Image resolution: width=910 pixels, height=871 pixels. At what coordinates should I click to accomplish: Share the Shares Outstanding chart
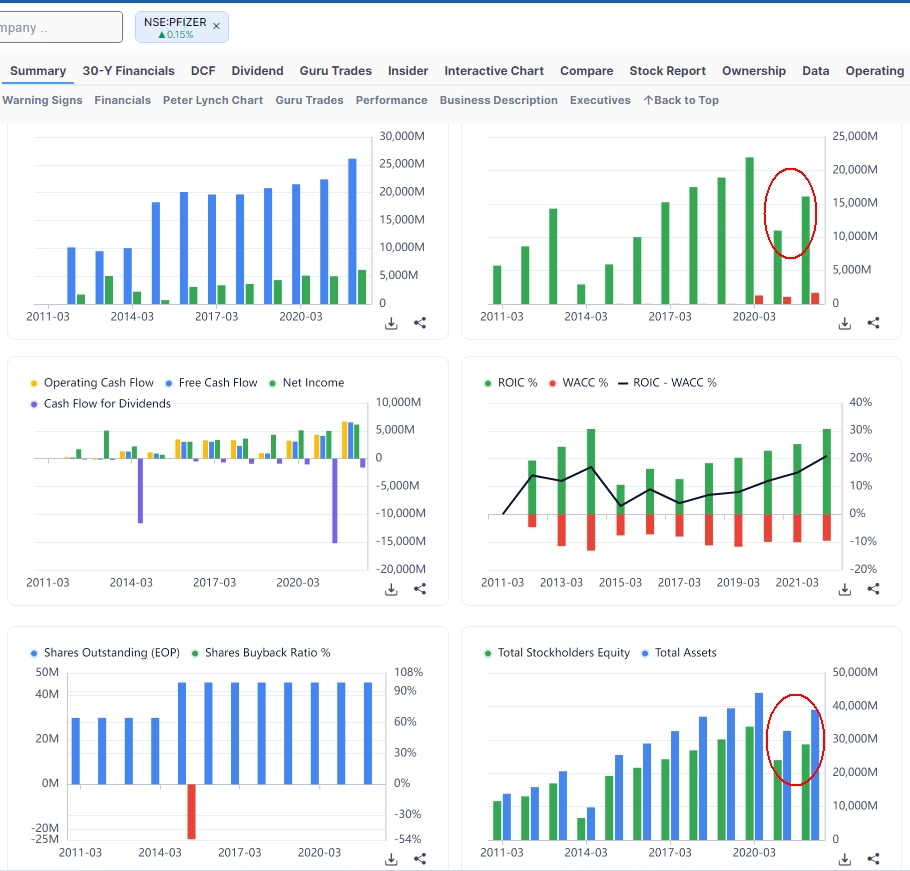pos(420,858)
